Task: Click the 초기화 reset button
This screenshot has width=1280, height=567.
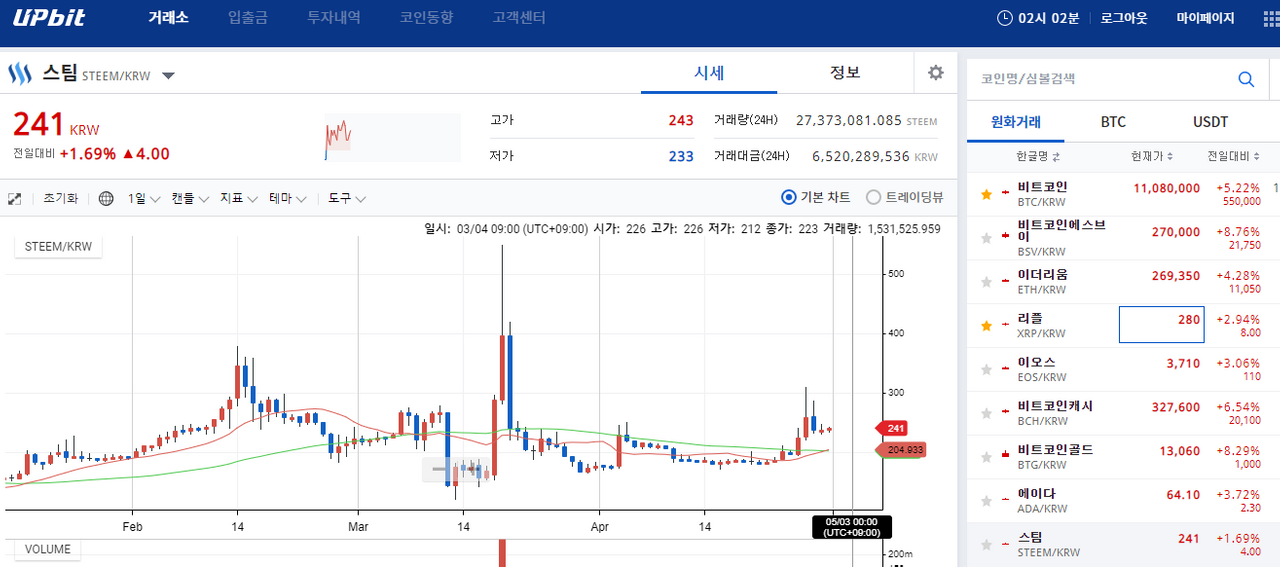Action: tap(60, 198)
